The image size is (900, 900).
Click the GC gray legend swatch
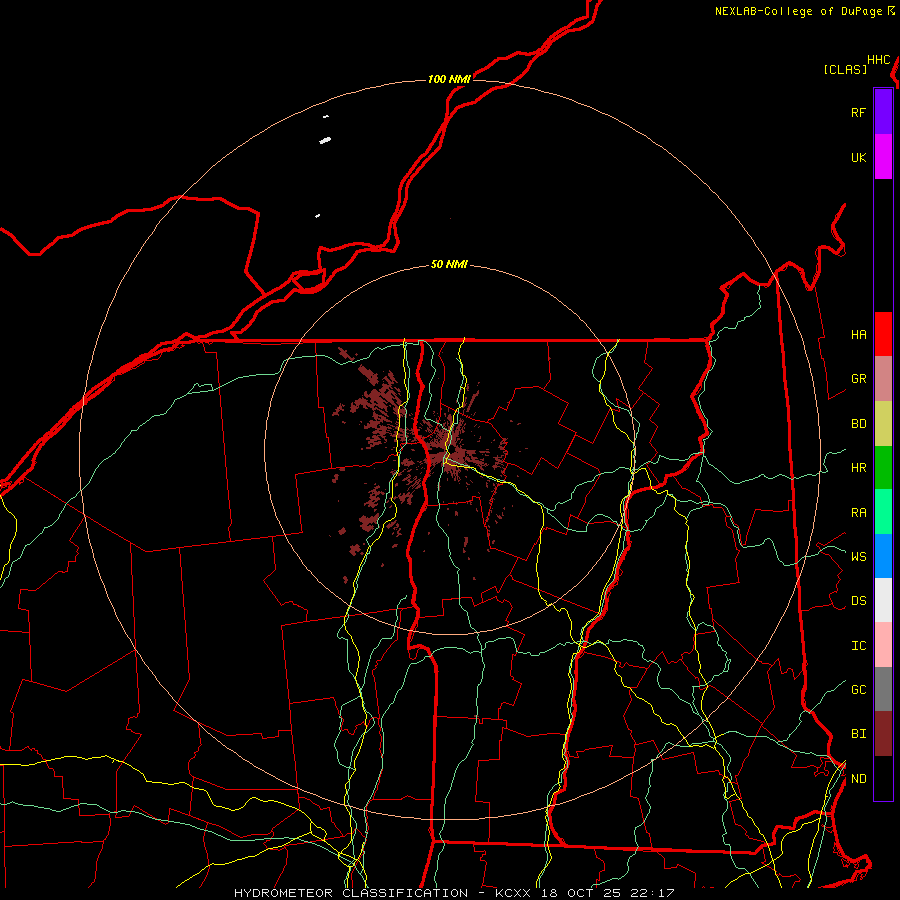[883, 689]
